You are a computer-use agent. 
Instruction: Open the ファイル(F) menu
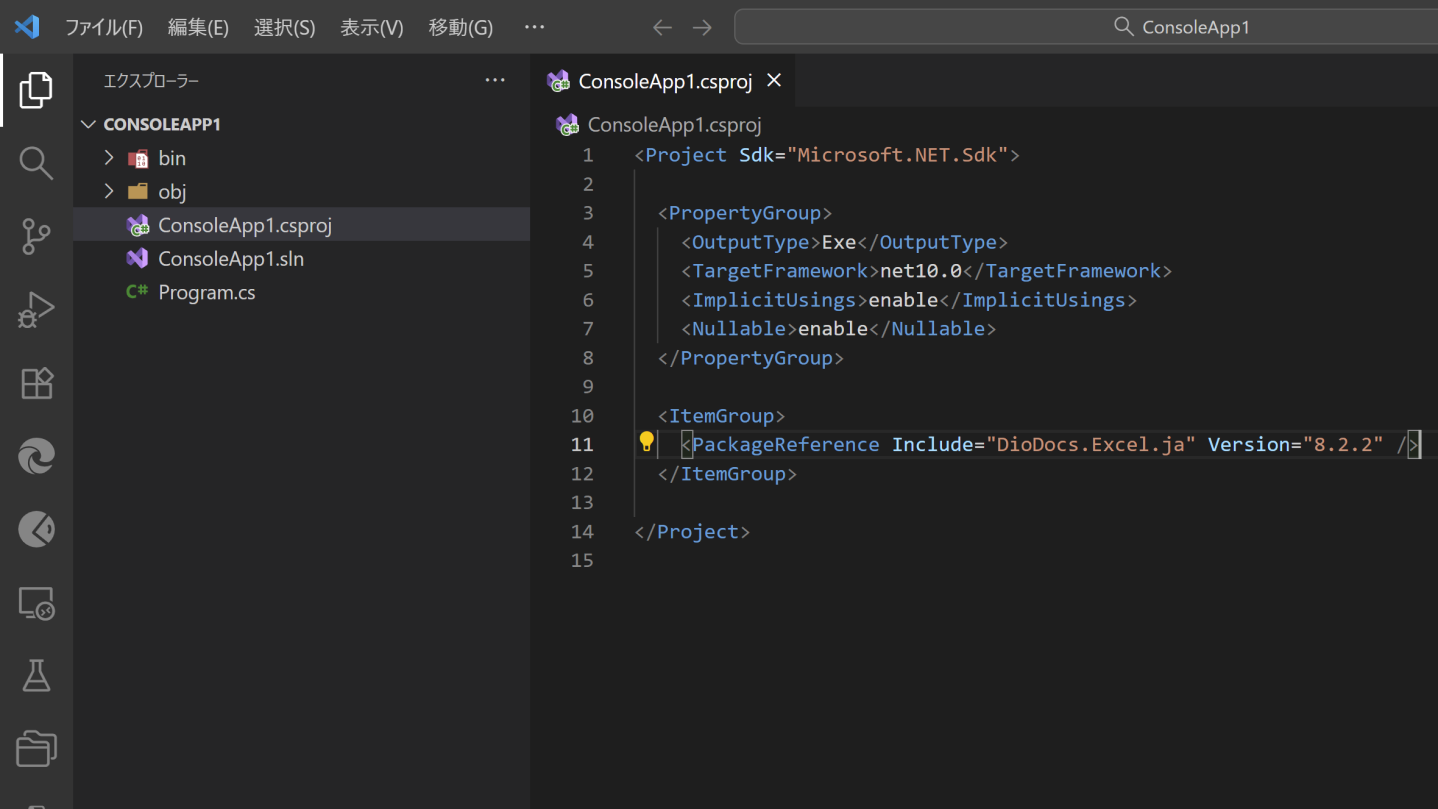pyautogui.click(x=104, y=27)
